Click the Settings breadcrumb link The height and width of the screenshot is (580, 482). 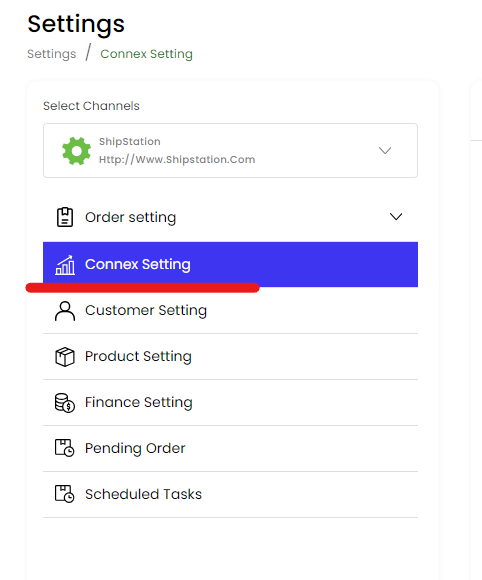pos(52,54)
